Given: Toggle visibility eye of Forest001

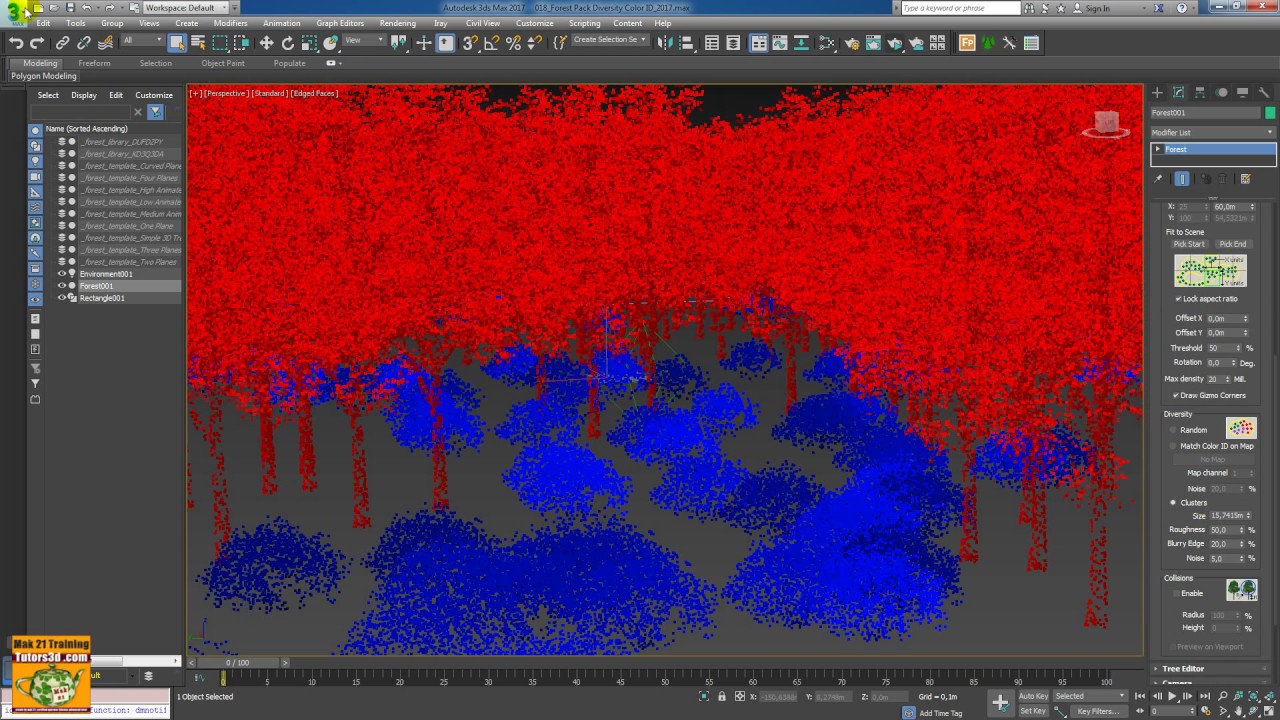Looking at the screenshot, I should tap(61, 286).
